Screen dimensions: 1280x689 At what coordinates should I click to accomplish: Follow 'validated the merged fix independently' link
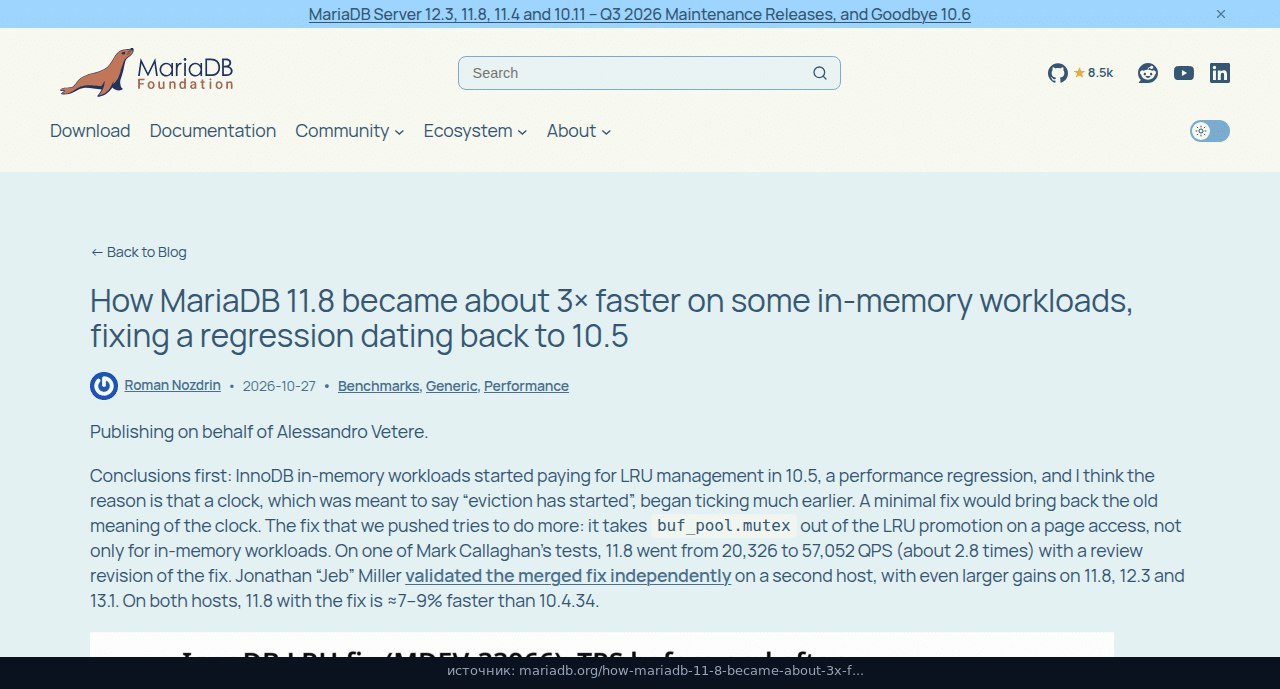568,576
